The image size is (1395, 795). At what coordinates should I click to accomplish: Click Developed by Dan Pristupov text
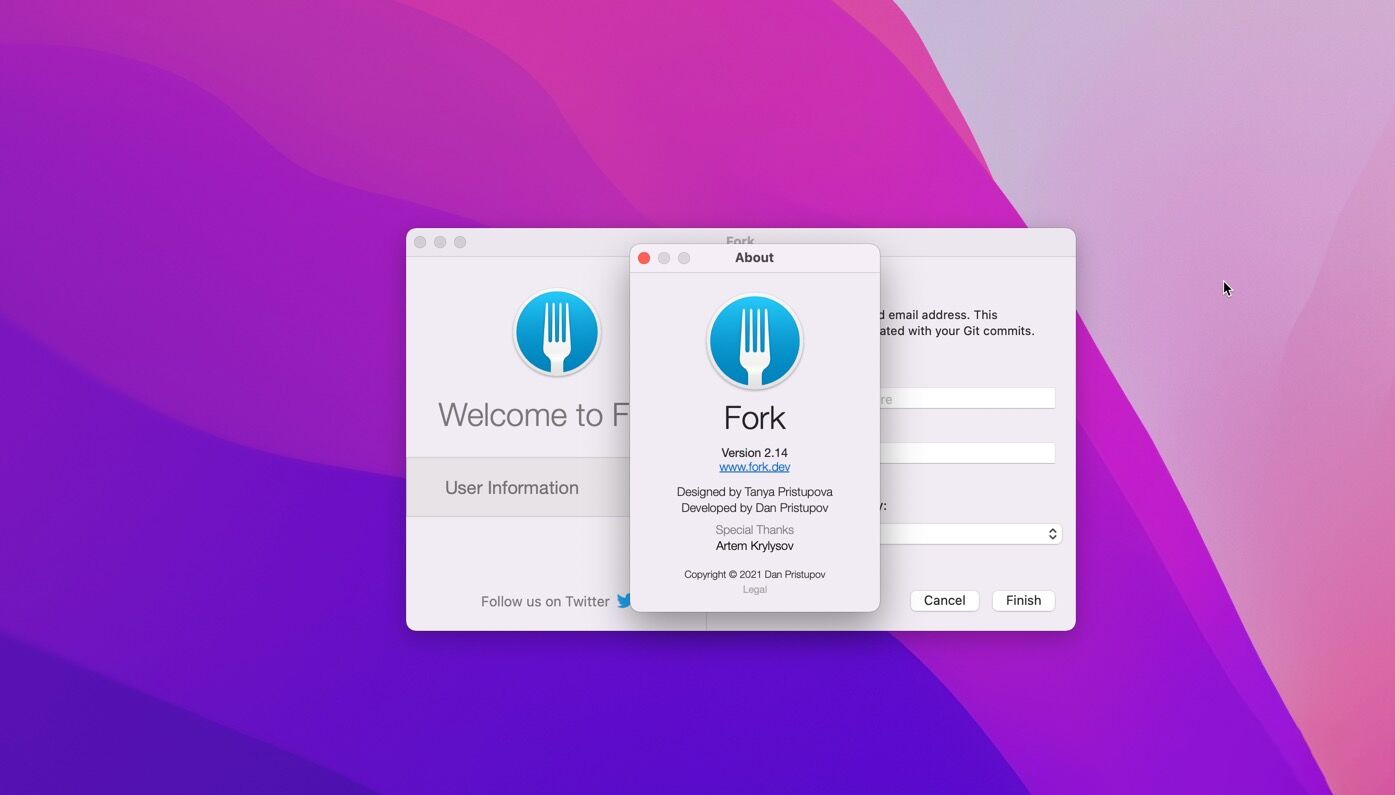[754, 508]
